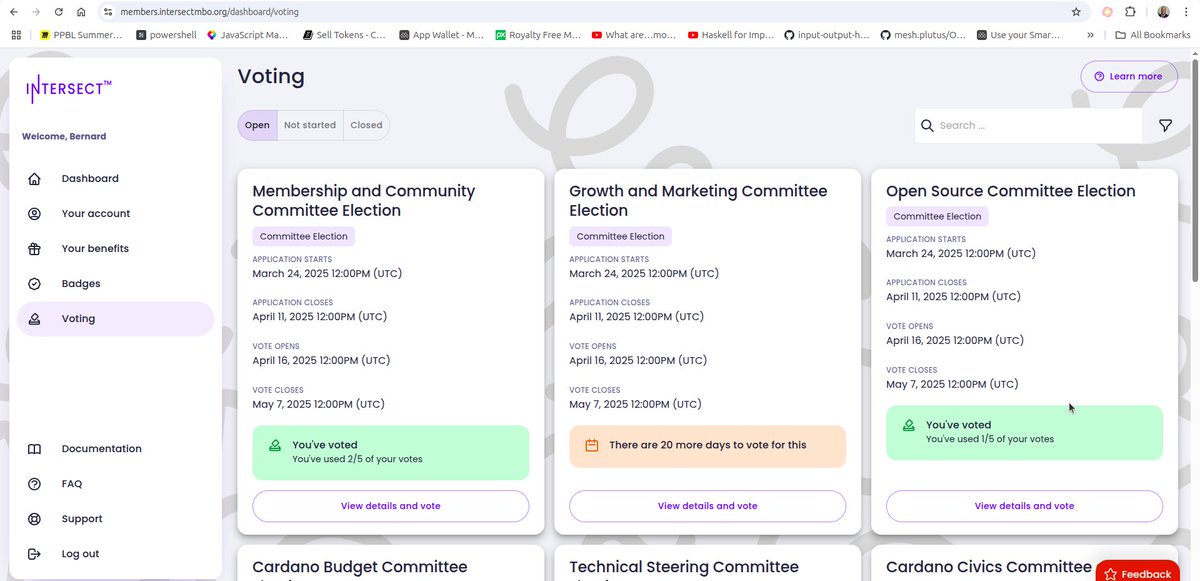Open the PPBL Summer bookmark
The image size is (1200, 581).
click(x=81, y=35)
